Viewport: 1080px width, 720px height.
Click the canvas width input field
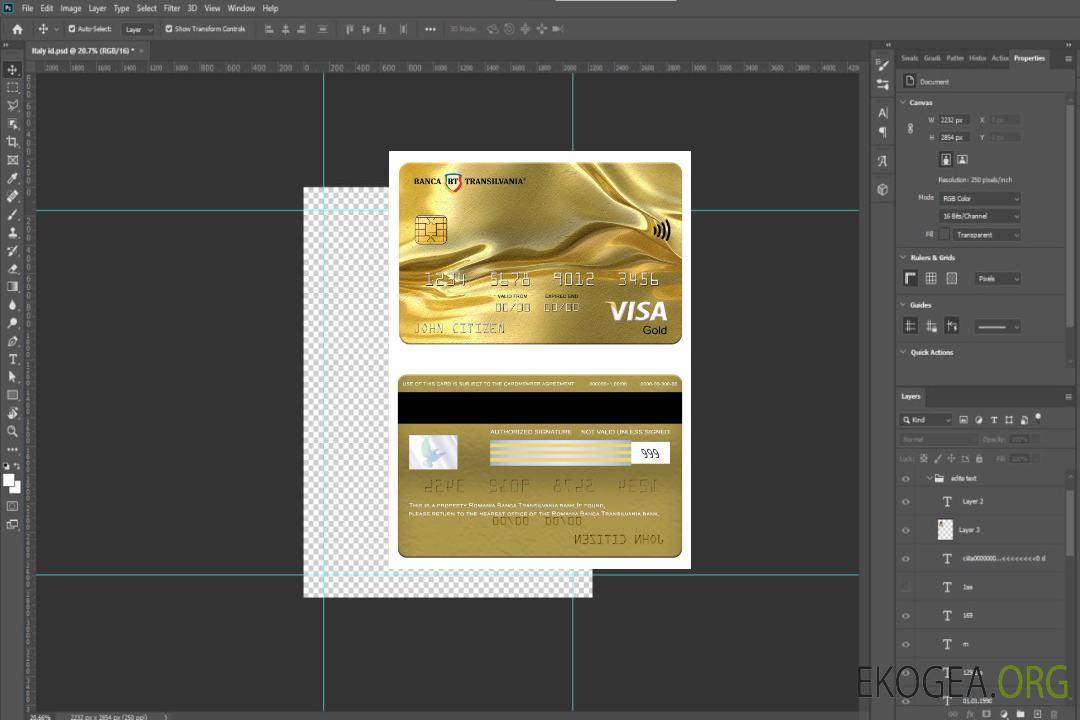pos(954,120)
